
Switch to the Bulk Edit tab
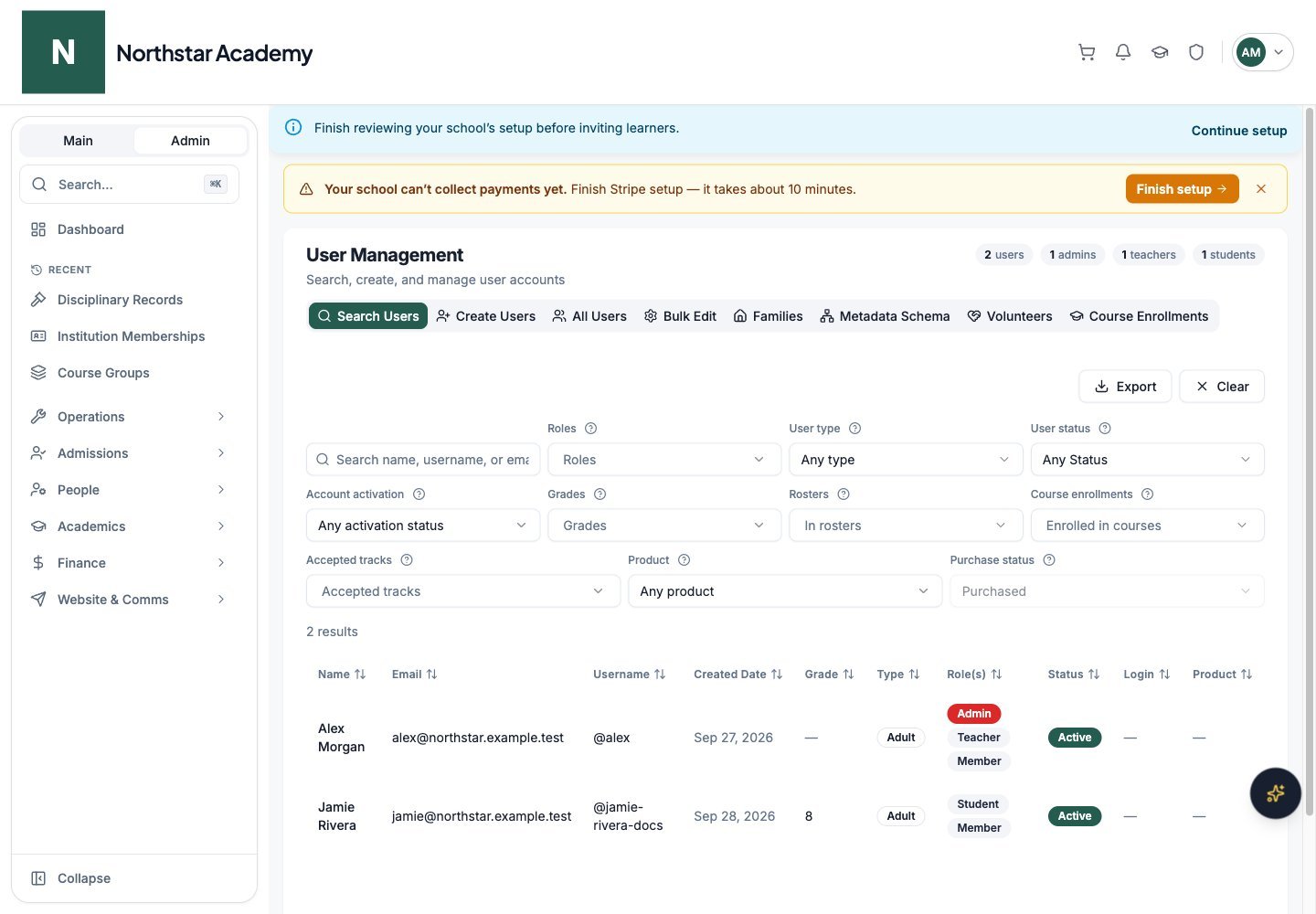coord(681,316)
